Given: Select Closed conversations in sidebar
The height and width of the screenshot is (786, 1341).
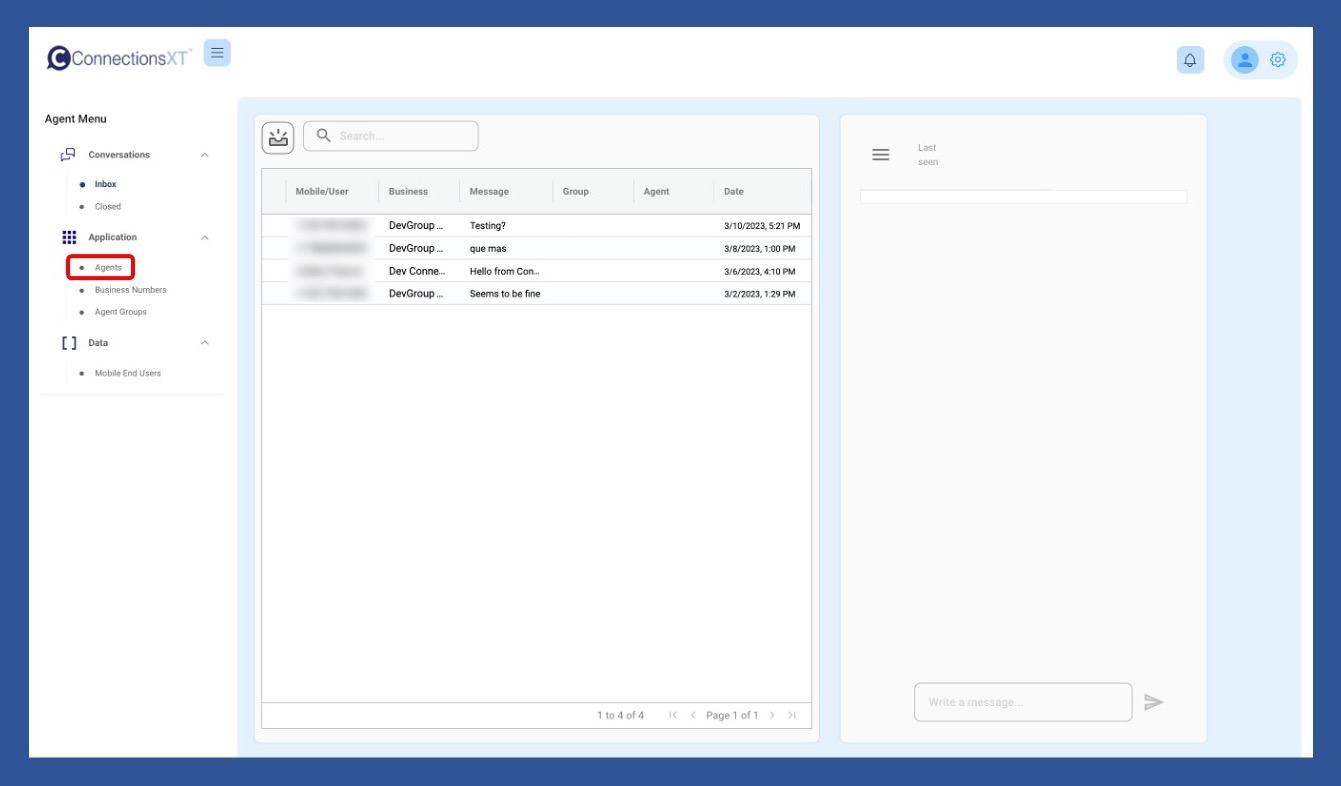Looking at the screenshot, I should 108,207.
